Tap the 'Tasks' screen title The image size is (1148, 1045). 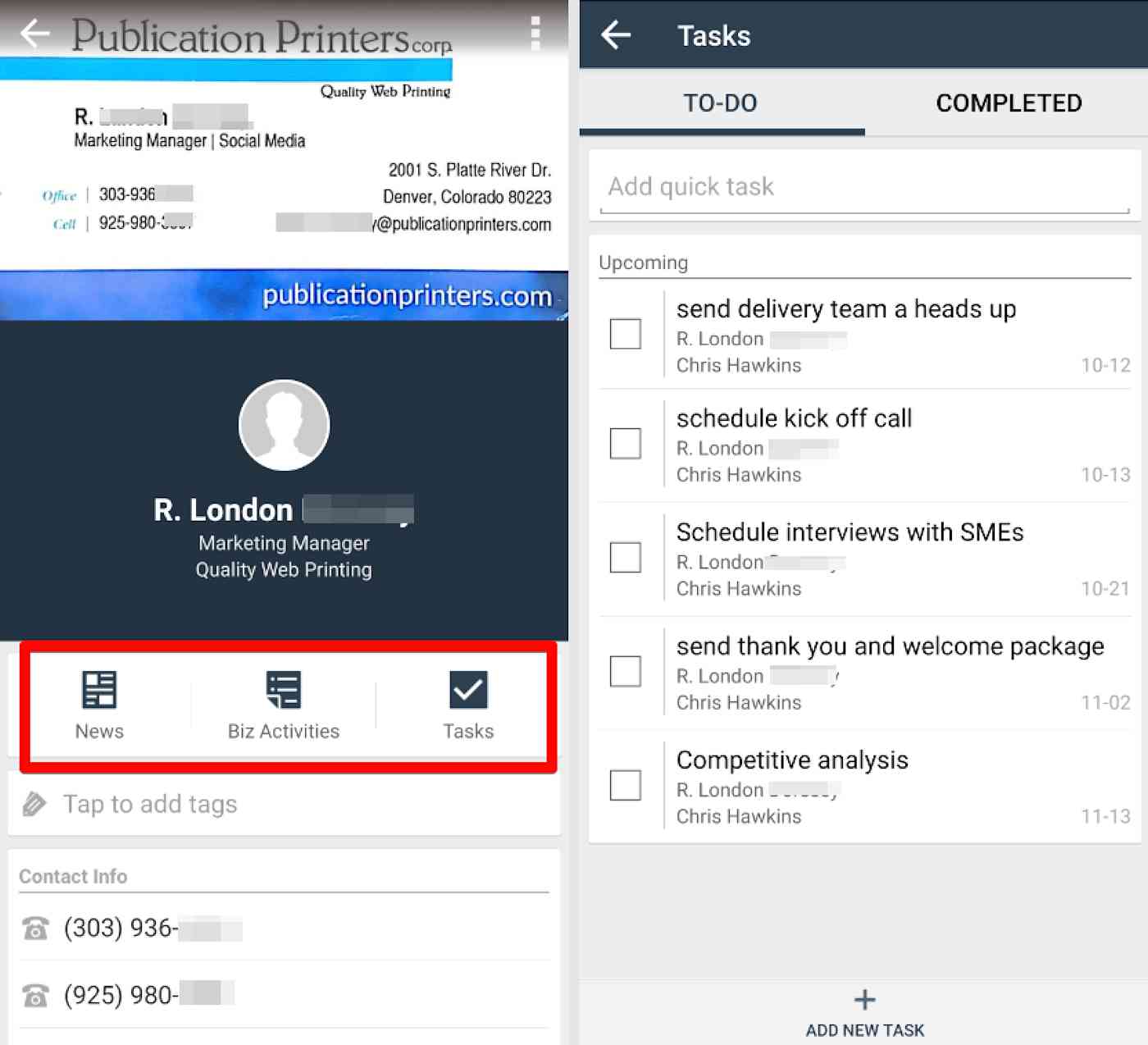(713, 35)
